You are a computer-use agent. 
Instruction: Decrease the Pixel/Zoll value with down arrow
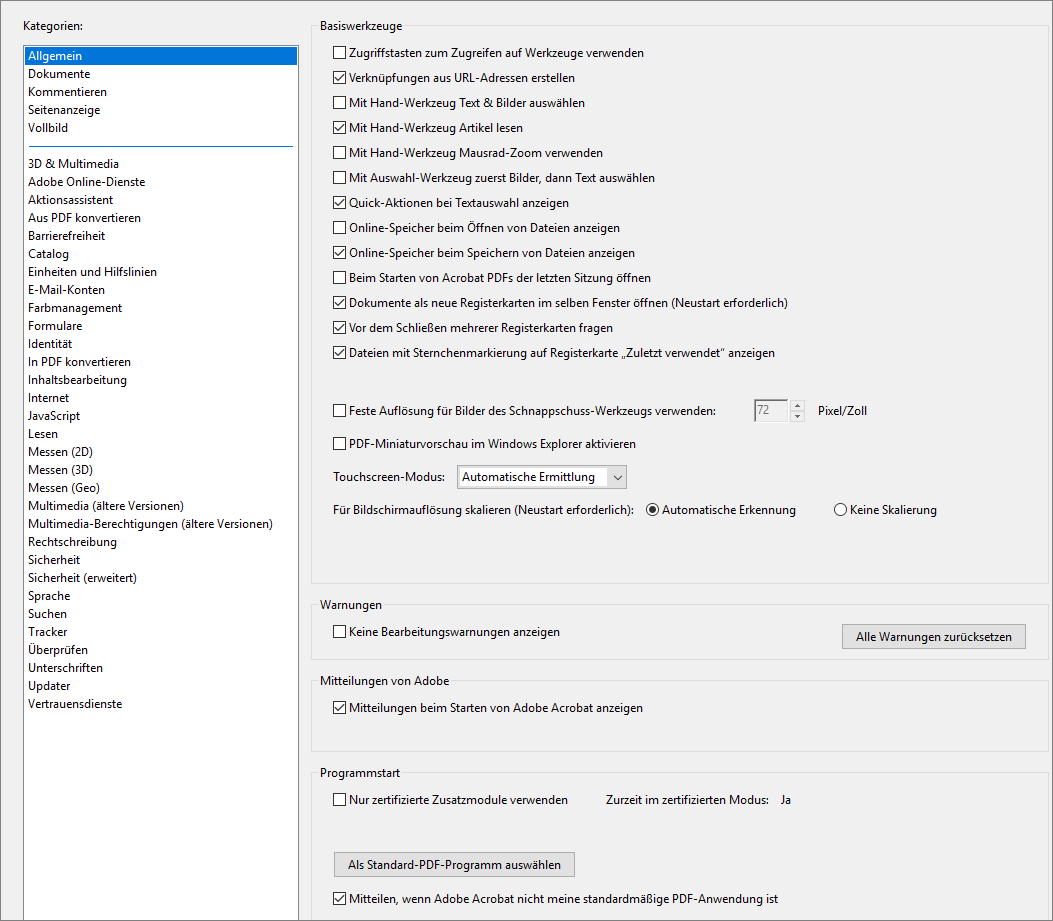[x=797, y=416]
